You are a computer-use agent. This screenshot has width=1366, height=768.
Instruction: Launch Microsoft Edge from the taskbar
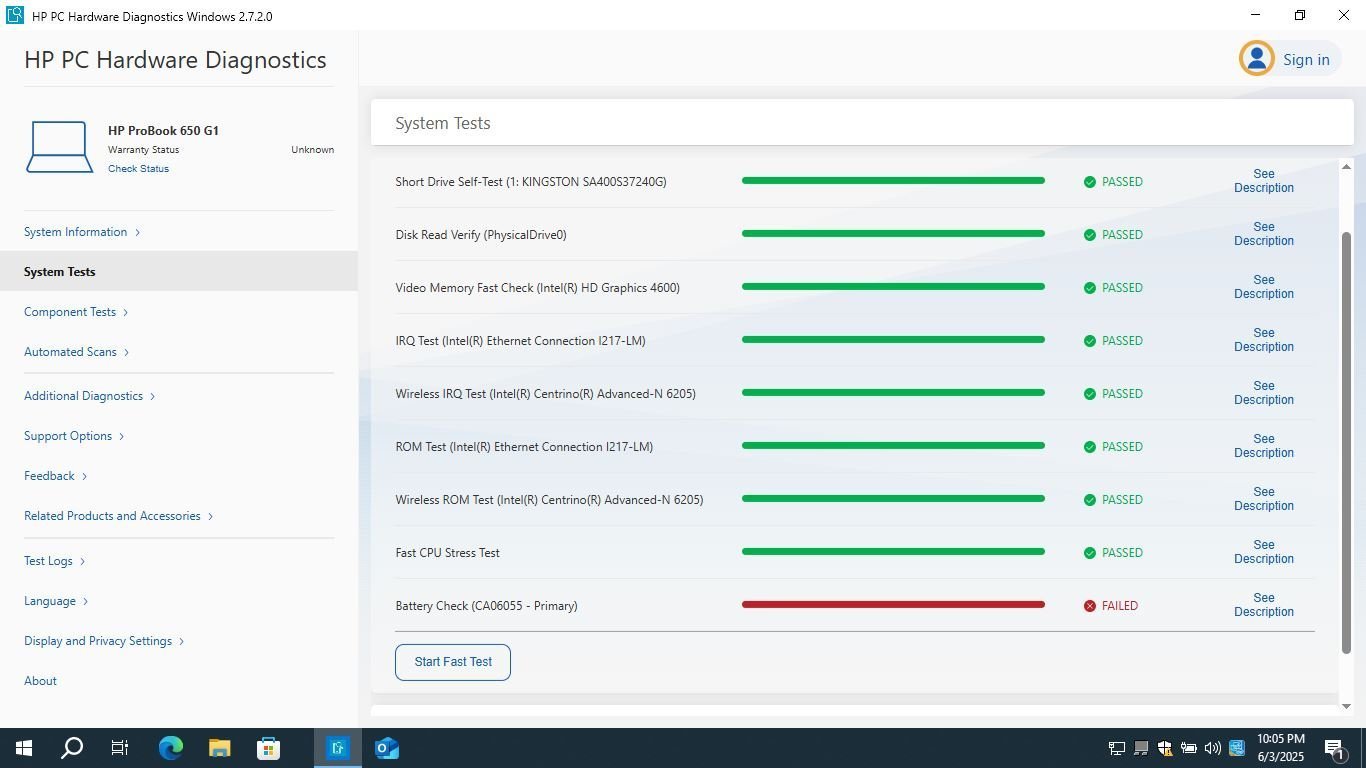pos(171,748)
